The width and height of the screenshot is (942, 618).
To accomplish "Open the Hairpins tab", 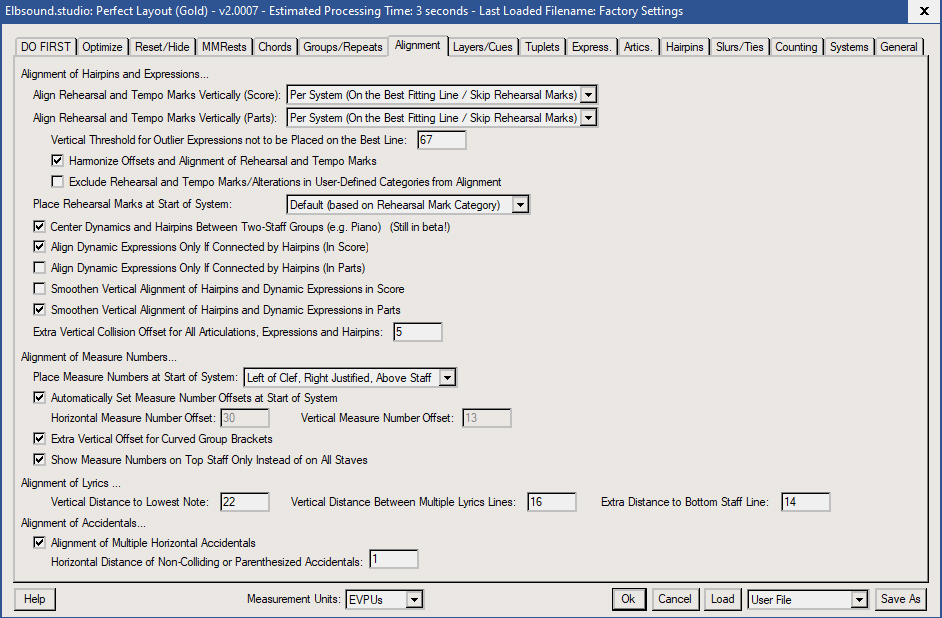I will [x=685, y=47].
